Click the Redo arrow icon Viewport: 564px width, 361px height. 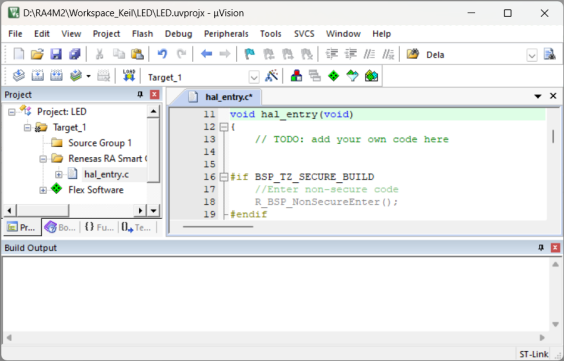181,54
